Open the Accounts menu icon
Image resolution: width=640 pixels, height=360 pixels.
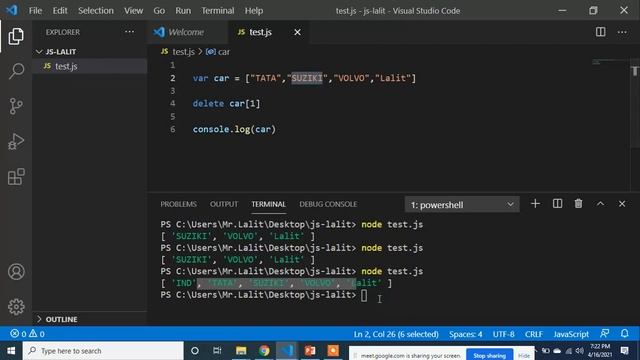[16, 272]
